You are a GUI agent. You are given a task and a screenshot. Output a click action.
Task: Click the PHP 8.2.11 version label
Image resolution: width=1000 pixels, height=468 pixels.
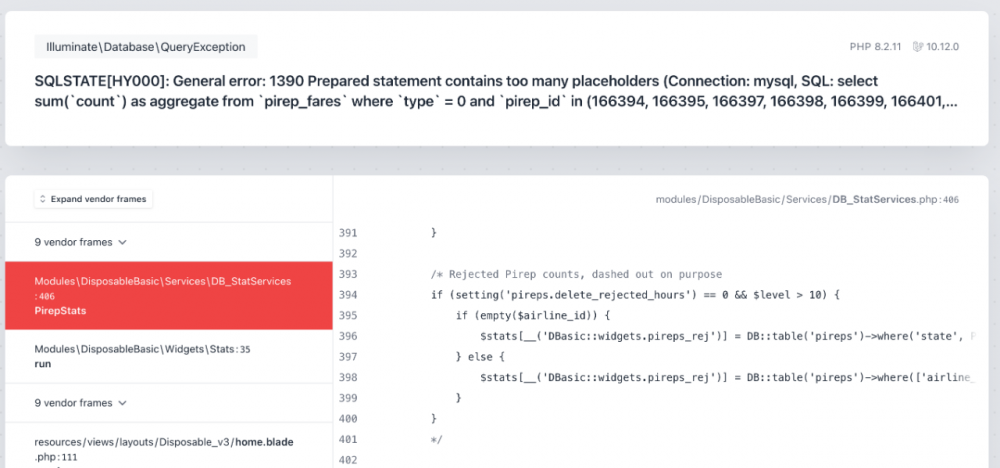click(876, 47)
